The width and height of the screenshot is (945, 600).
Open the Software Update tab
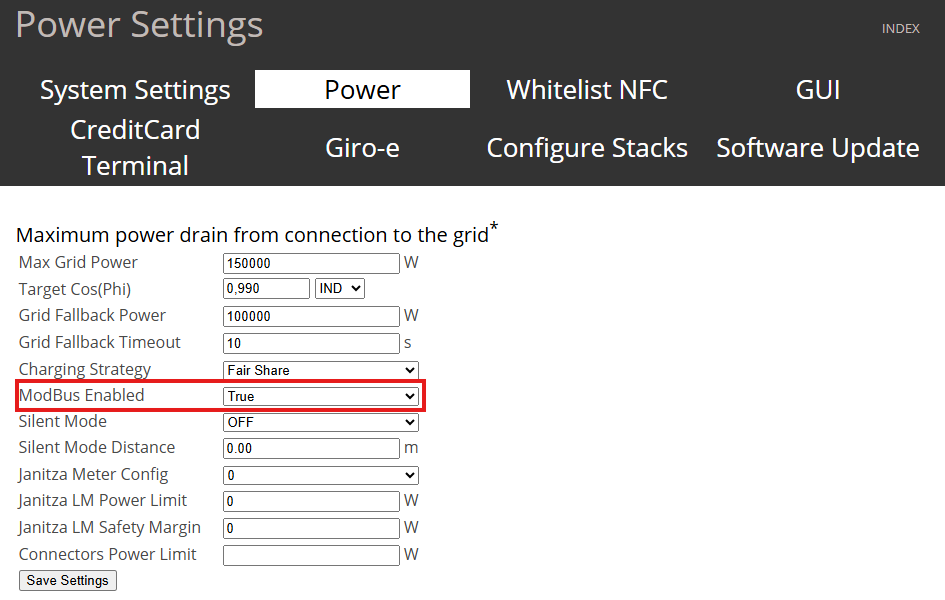[x=817, y=148]
